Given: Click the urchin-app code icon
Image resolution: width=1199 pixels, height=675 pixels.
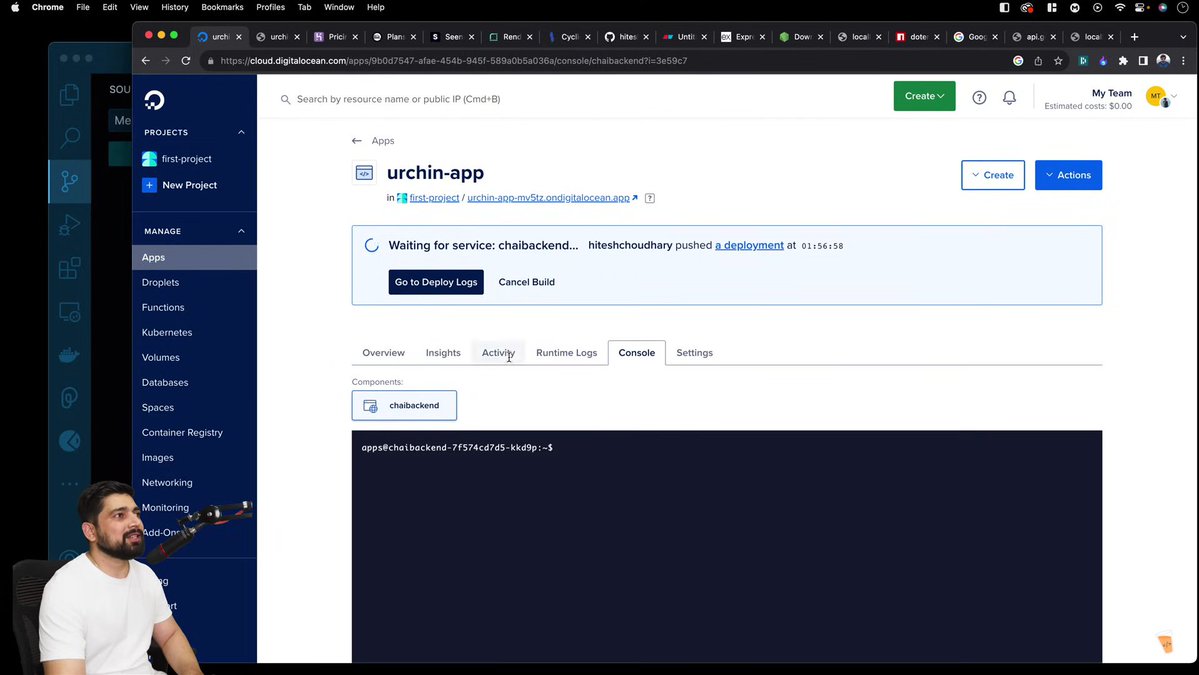Looking at the screenshot, I should 364,173.
